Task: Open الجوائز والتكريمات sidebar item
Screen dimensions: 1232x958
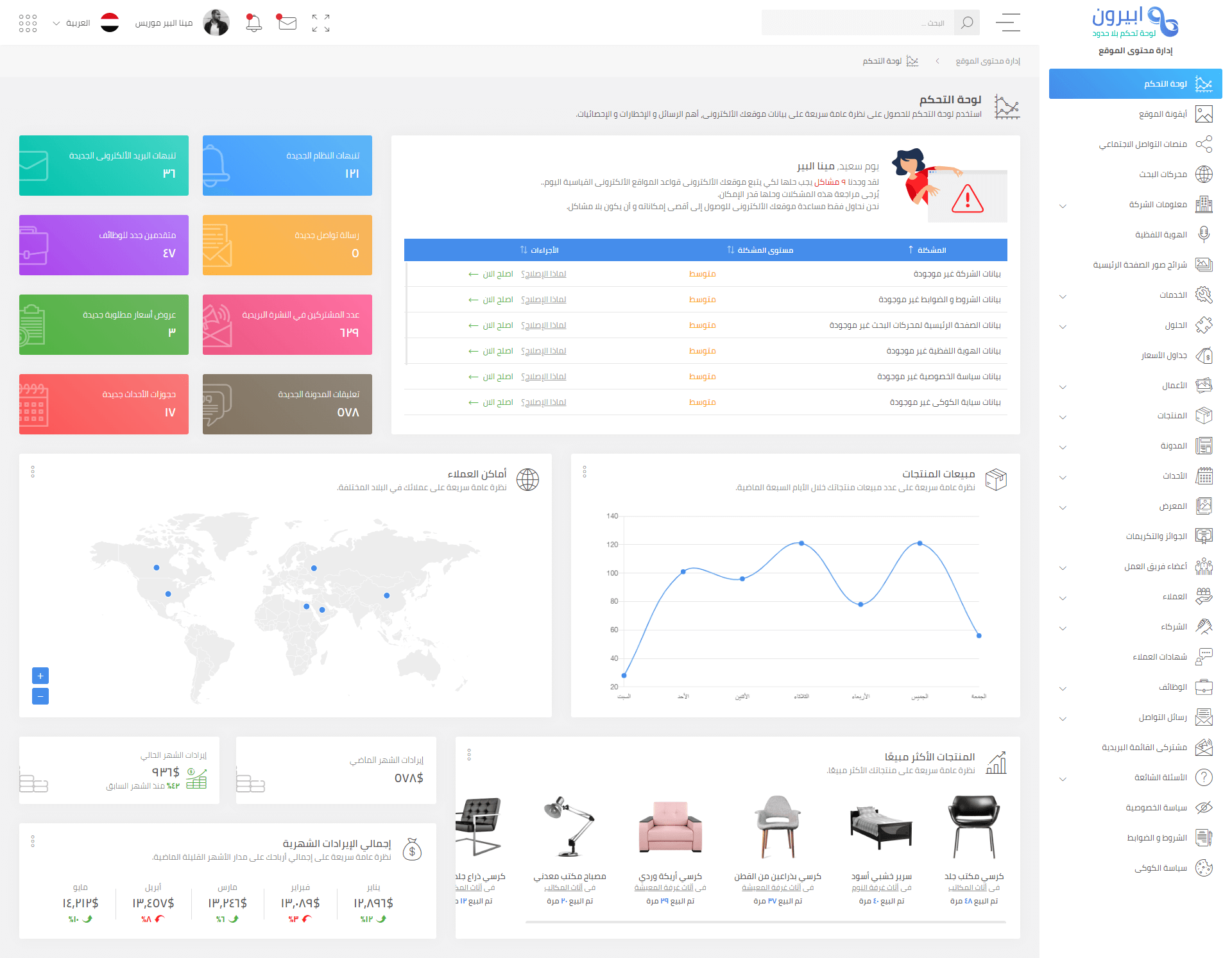Action: [1135, 536]
